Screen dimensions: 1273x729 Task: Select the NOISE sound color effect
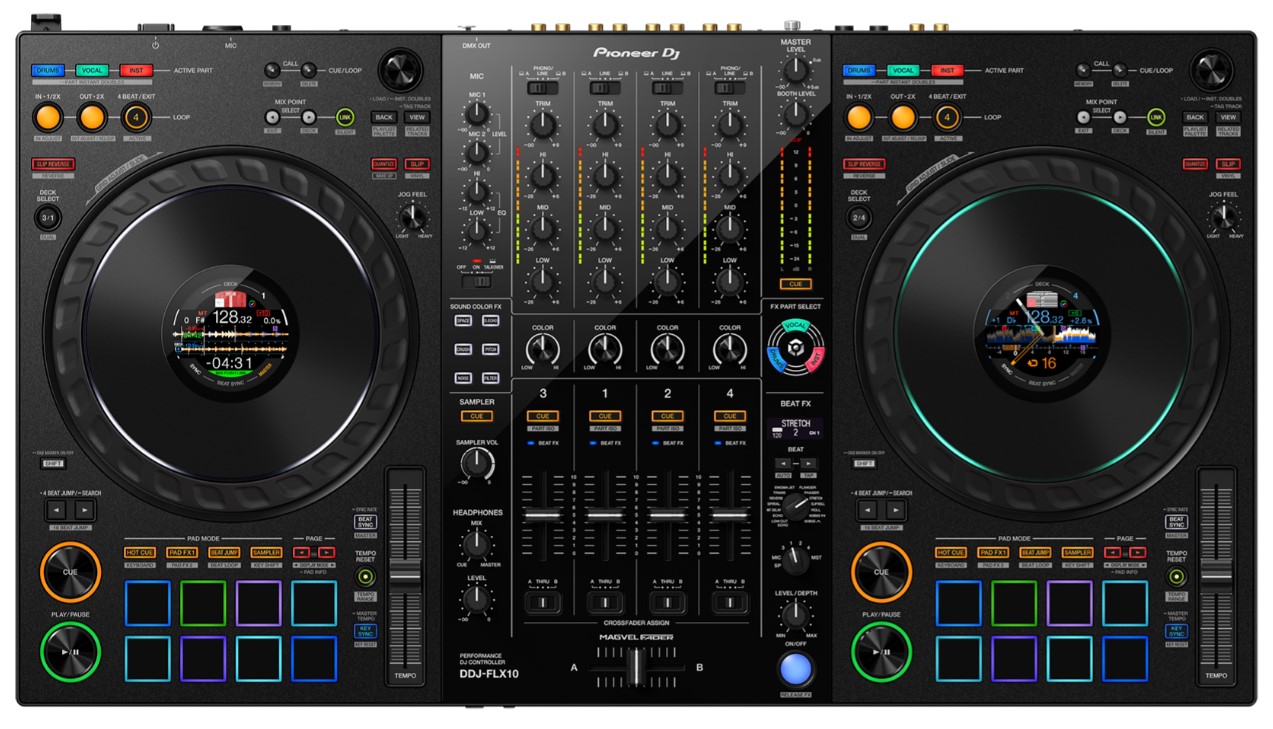[x=463, y=378]
